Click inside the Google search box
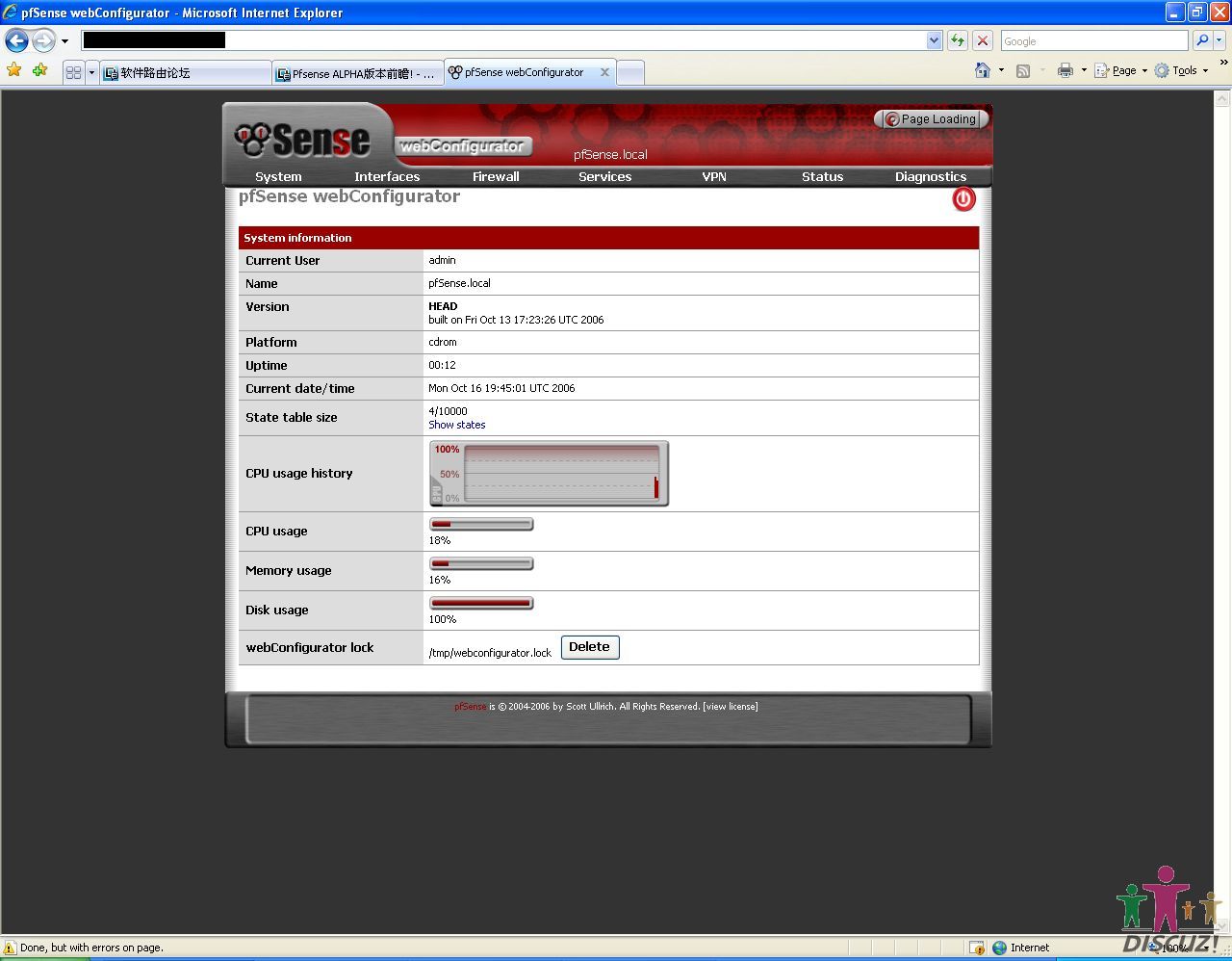 point(1093,40)
